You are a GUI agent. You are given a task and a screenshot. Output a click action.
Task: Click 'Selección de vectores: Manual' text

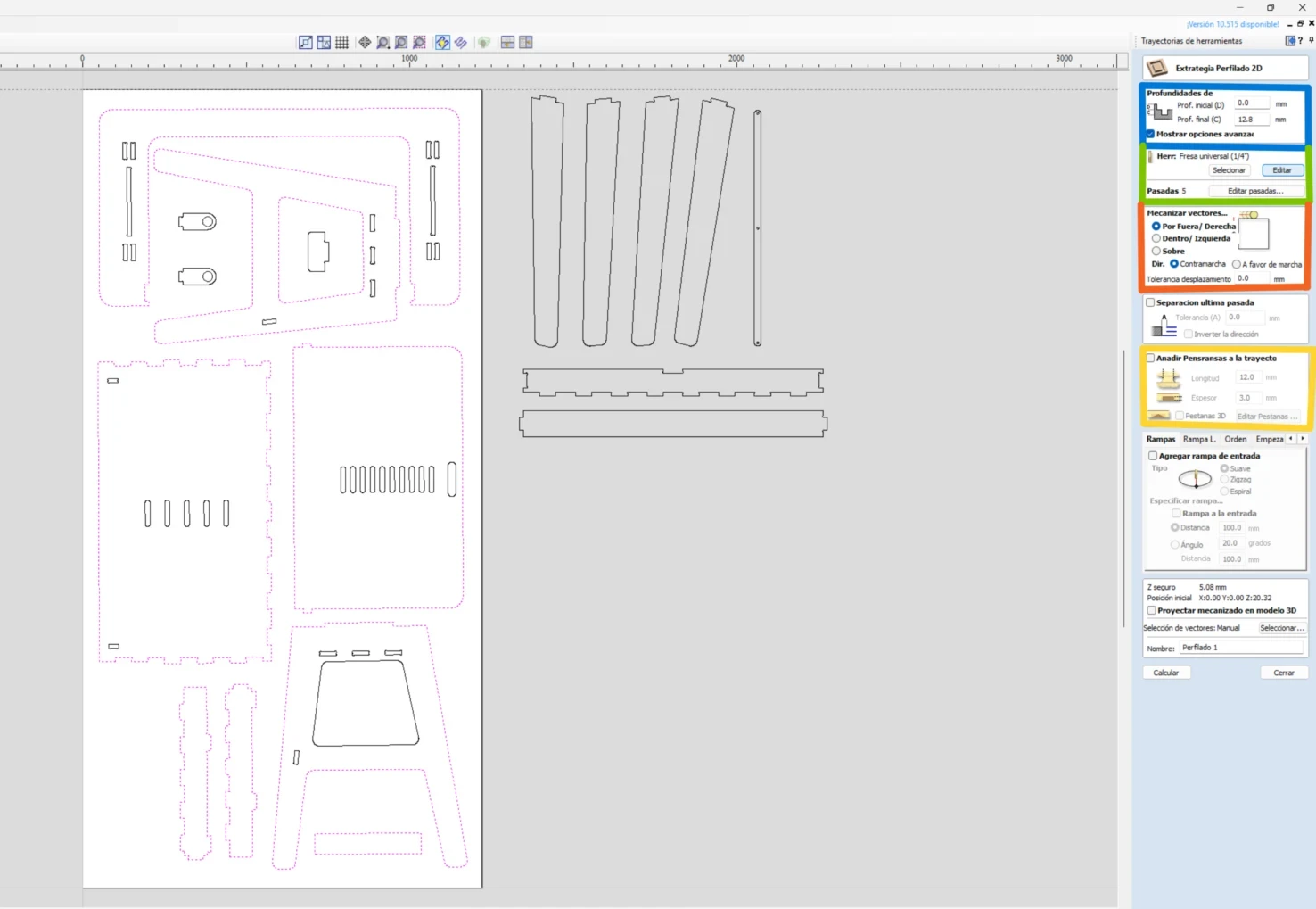(1191, 628)
